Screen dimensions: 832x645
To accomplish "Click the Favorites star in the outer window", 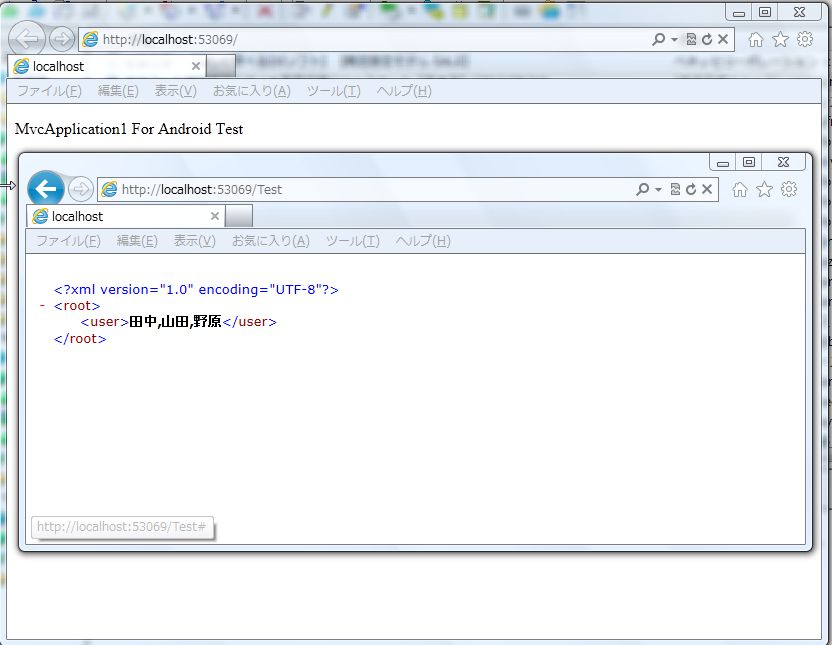I will point(780,40).
